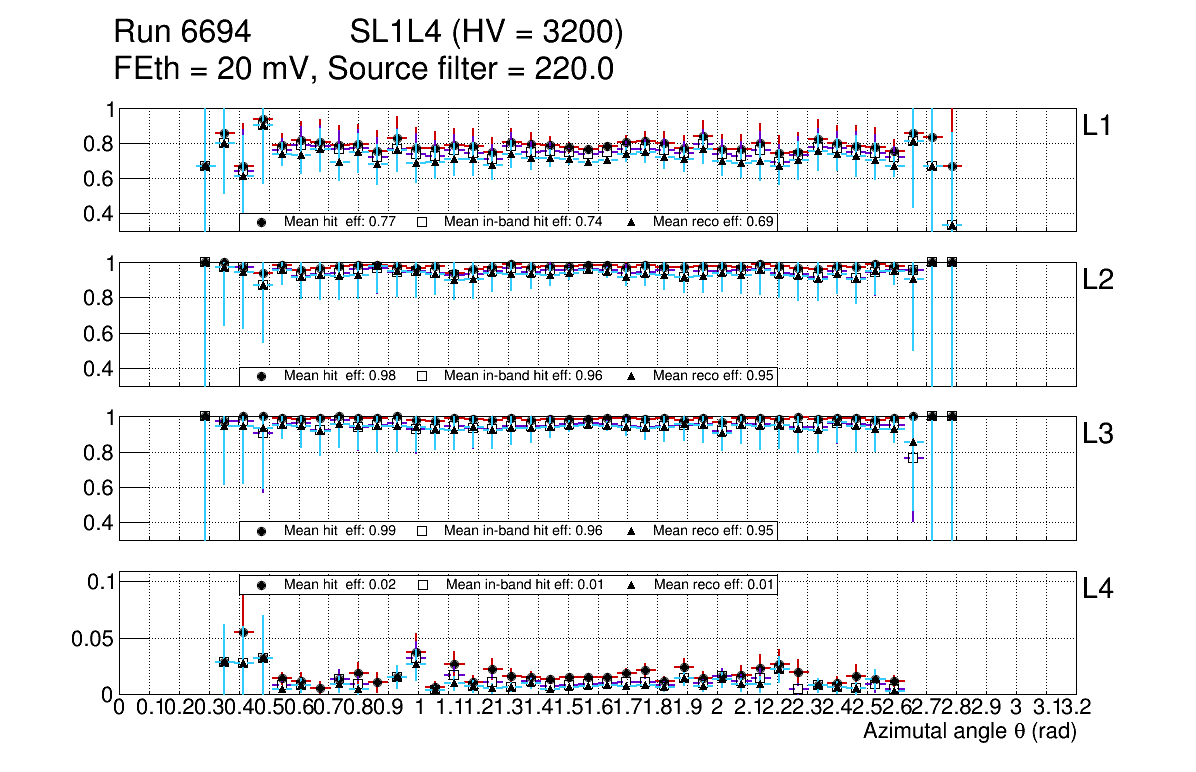The height and width of the screenshot is (772, 1196).
Task: Select the L4 panel label
Action: (1098, 589)
